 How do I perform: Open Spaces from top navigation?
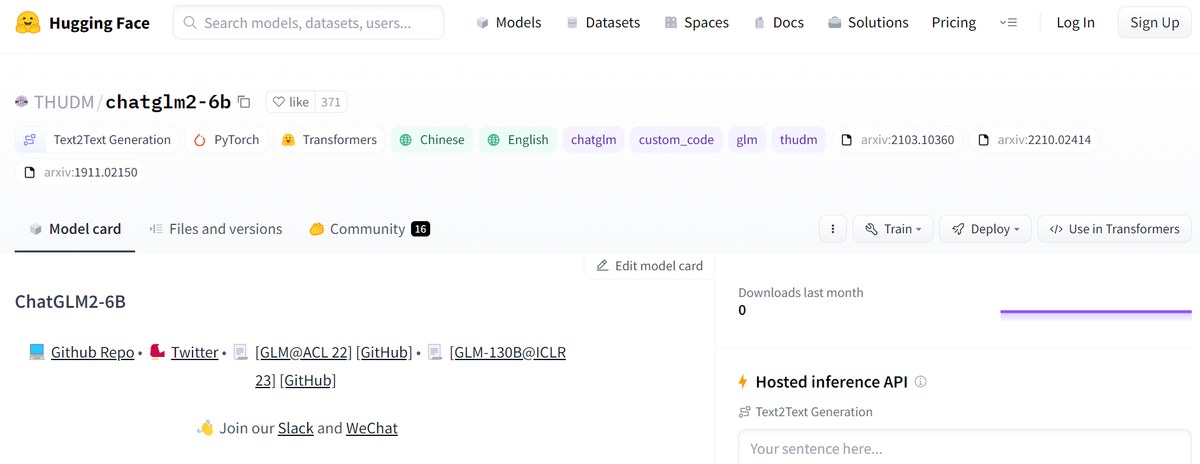[x=695, y=22]
